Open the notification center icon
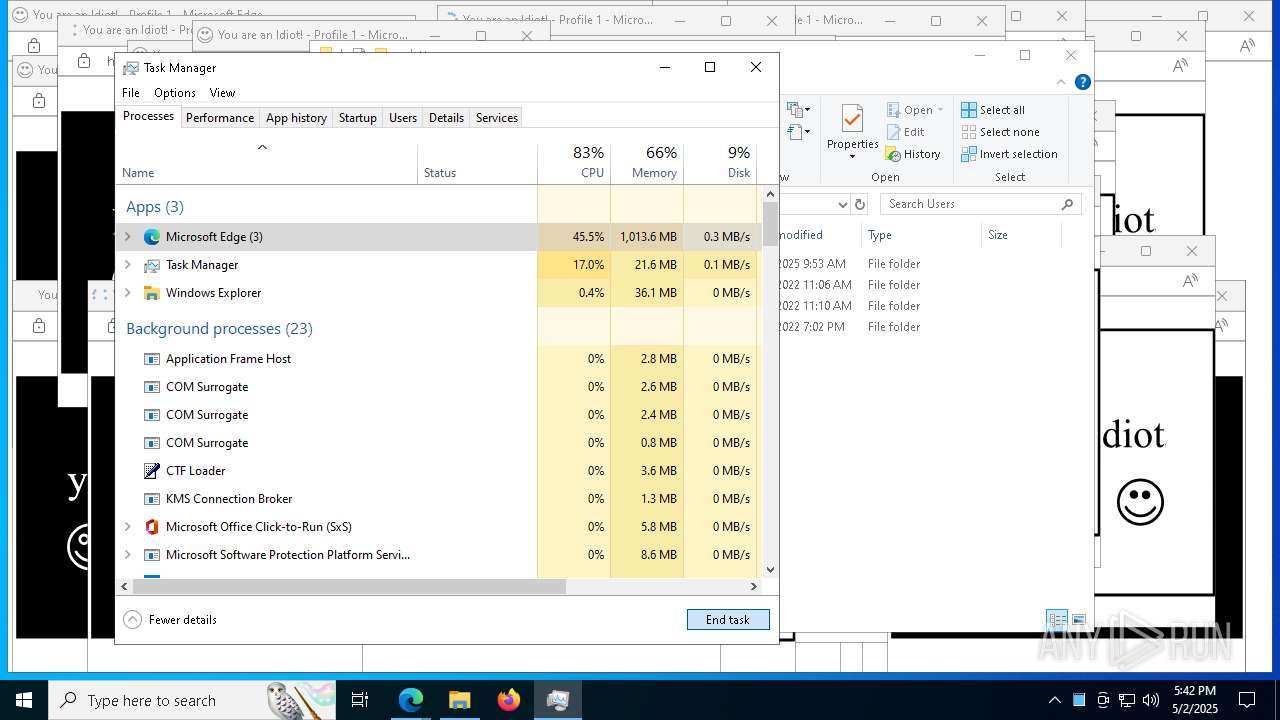This screenshot has height=720, width=1280. (1247, 700)
